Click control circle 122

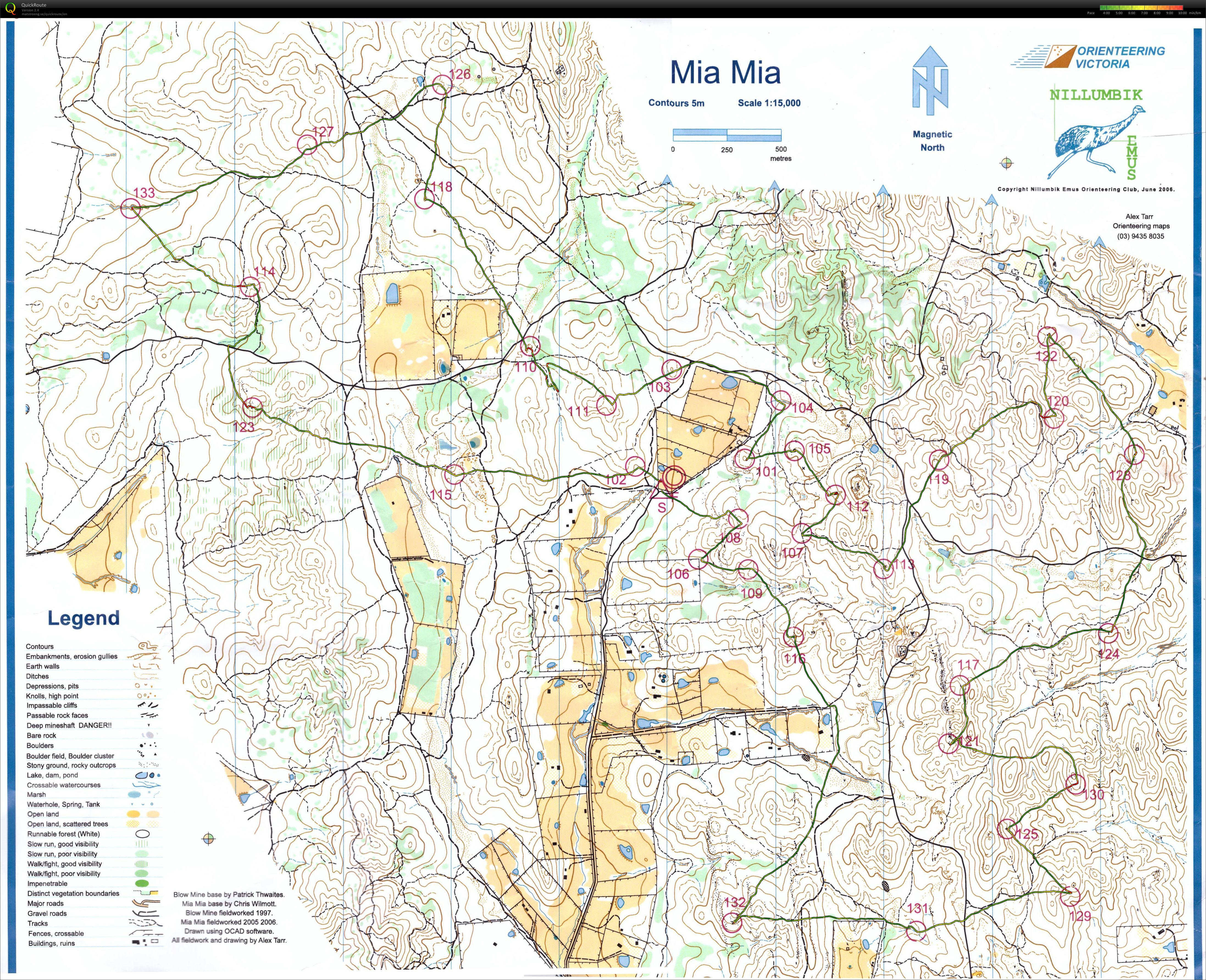[x=1047, y=336]
